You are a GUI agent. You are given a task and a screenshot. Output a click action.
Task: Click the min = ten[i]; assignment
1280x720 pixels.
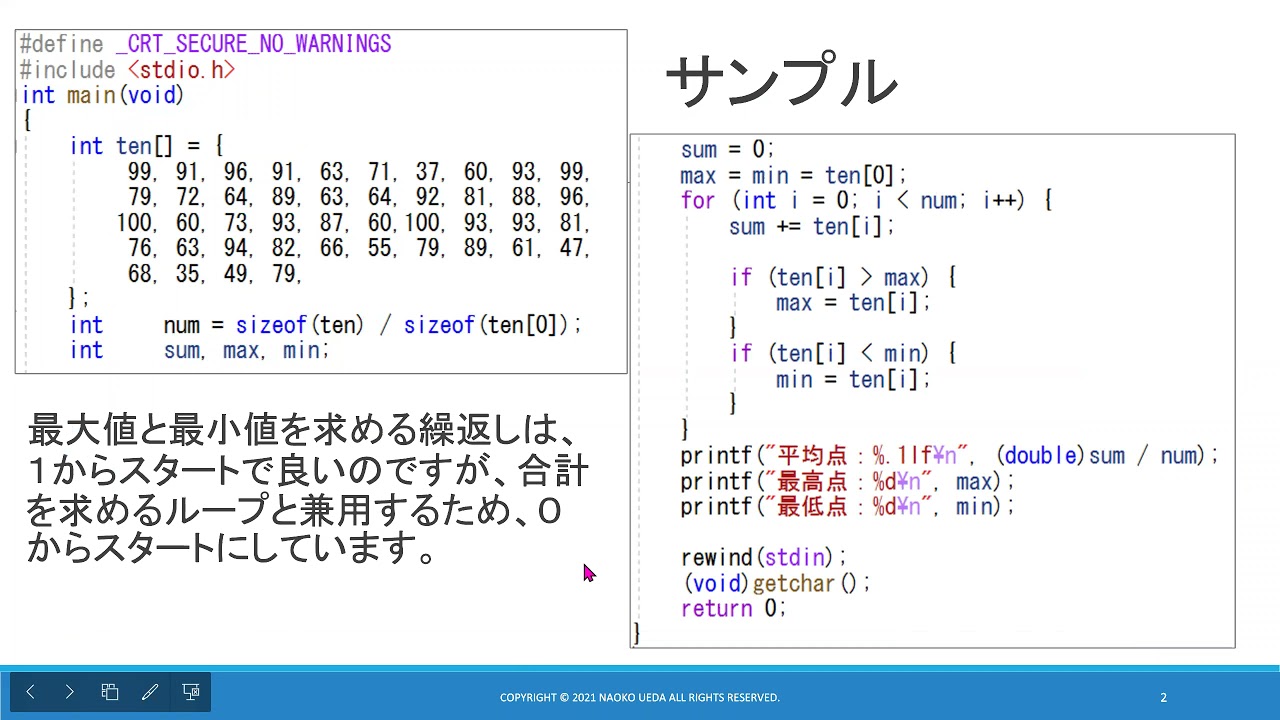point(853,380)
